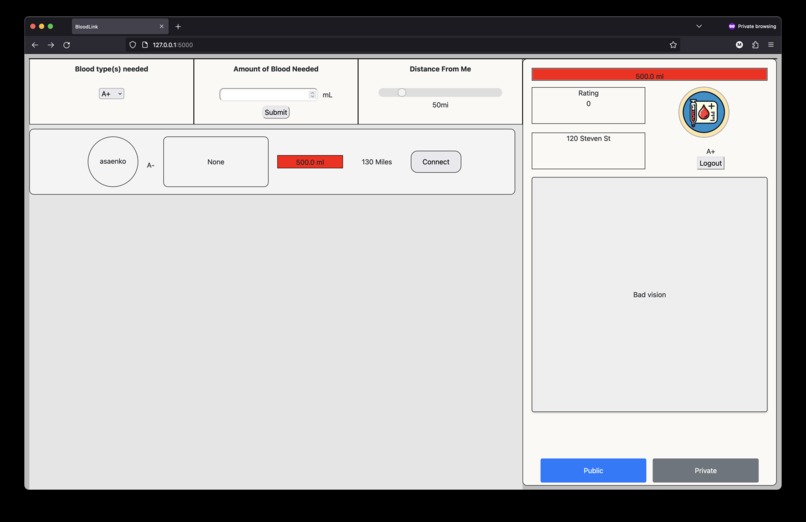The image size is (806, 522).
Task: Click the None description box for asaenko
Action: [216, 162]
